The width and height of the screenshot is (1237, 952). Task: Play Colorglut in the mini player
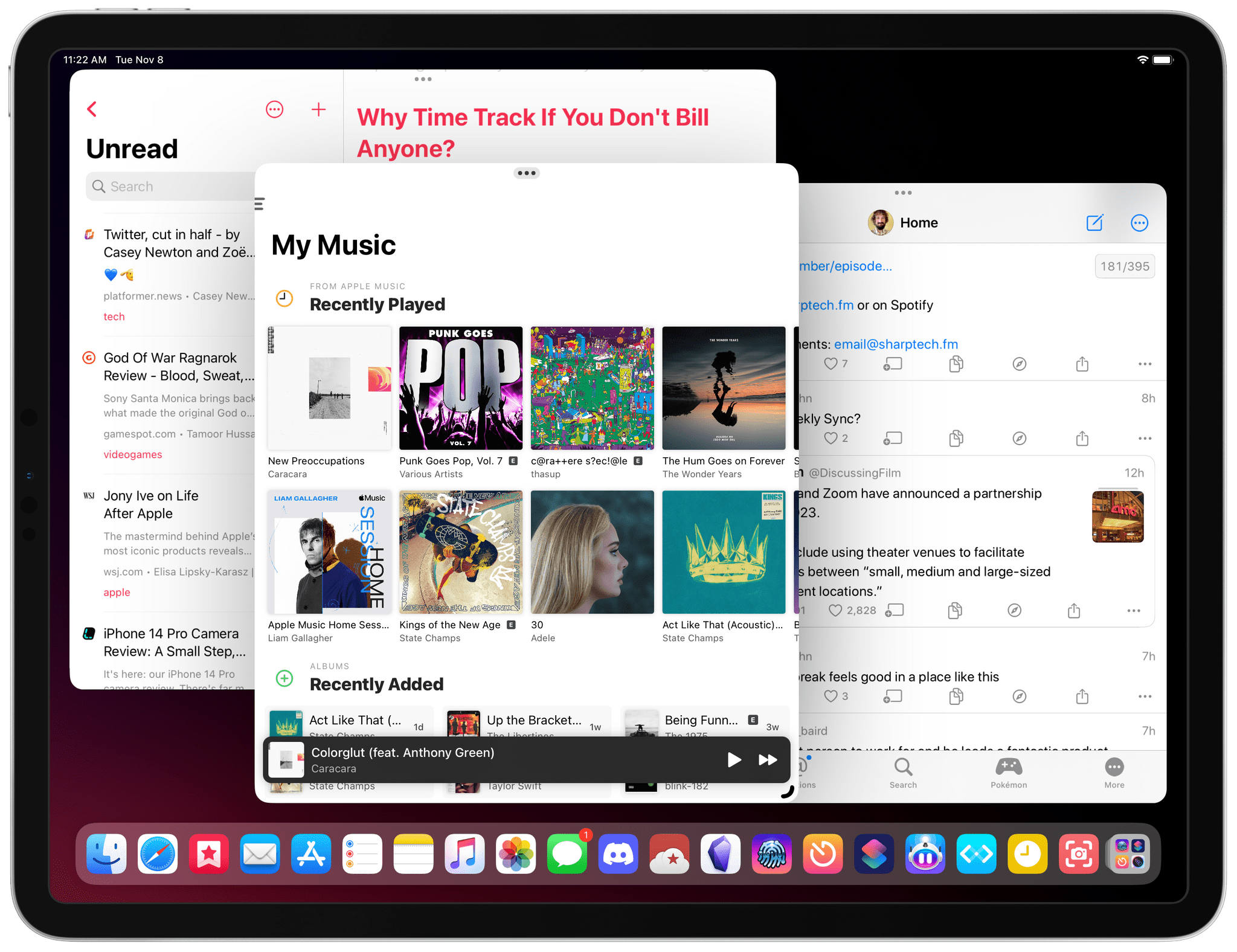(734, 760)
